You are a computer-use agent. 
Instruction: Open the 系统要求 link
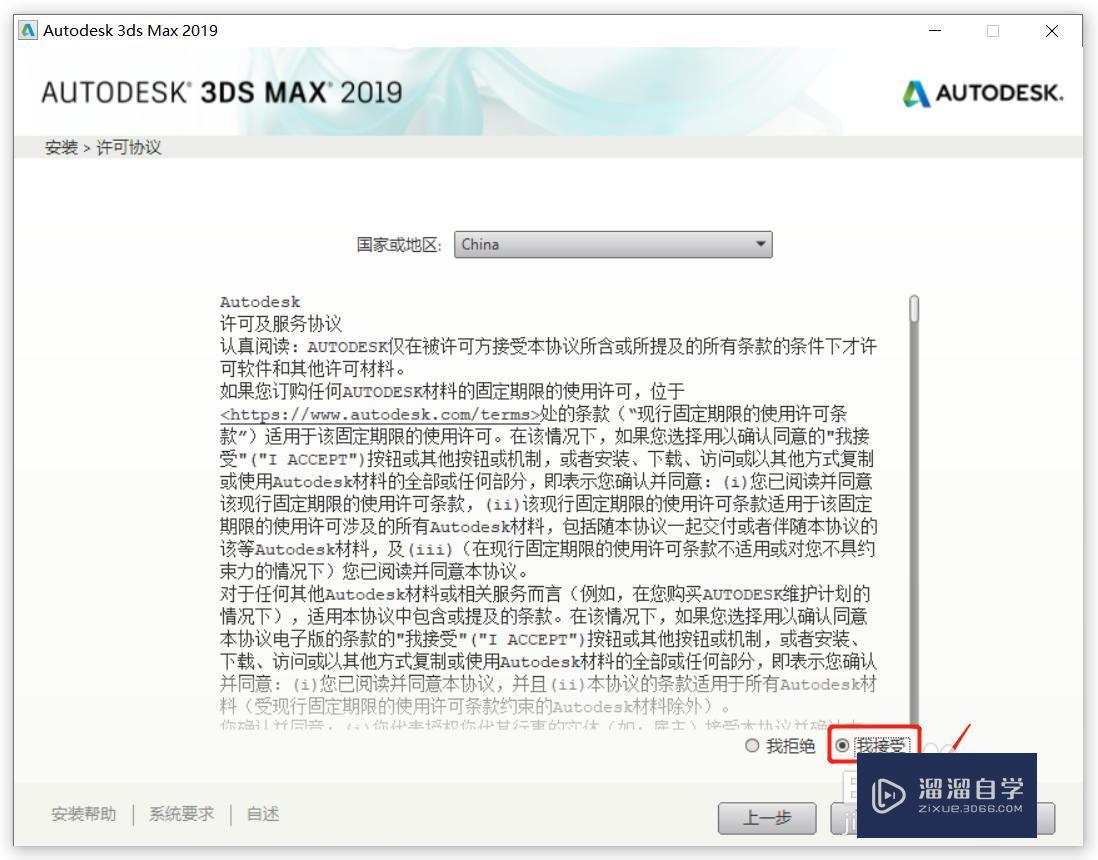coord(181,814)
